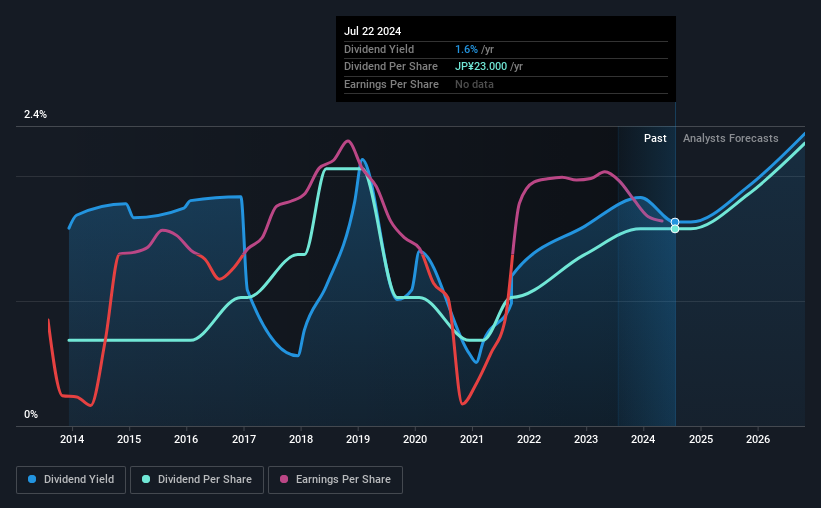The height and width of the screenshot is (508, 821).
Task: Click the Jul 22 2024 tooltip date
Action: pyautogui.click(x=372, y=31)
